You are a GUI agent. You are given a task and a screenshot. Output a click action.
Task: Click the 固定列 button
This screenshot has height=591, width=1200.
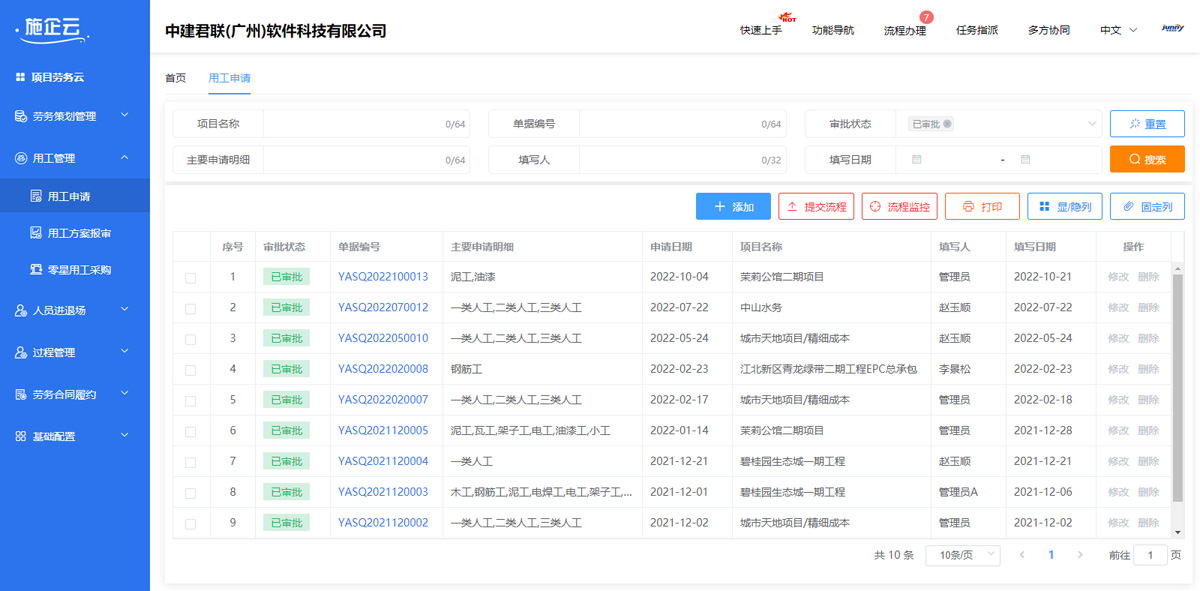[x=1147, y=207]
